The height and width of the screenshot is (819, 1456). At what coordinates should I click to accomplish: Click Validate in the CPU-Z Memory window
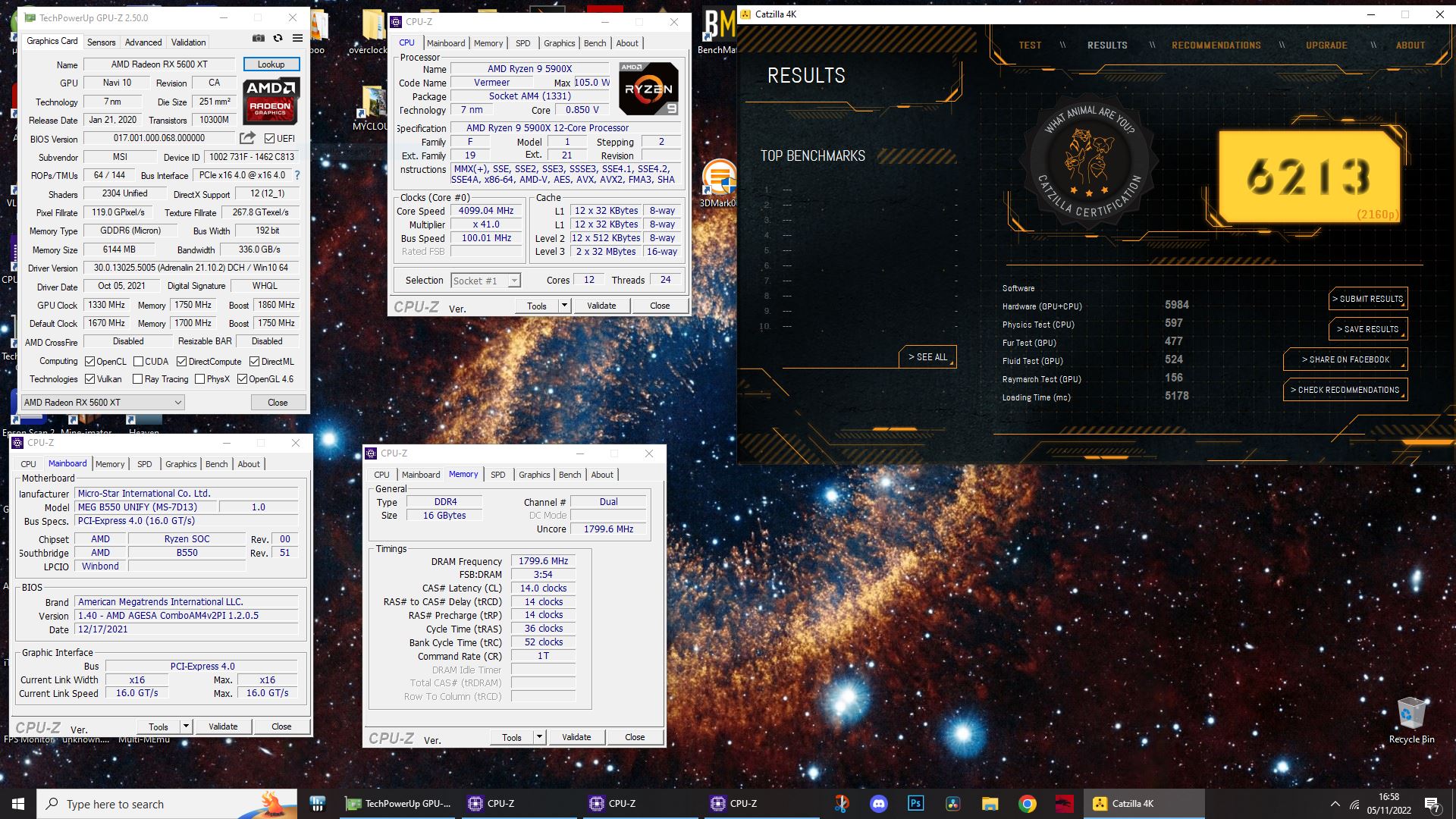point(576,737)
